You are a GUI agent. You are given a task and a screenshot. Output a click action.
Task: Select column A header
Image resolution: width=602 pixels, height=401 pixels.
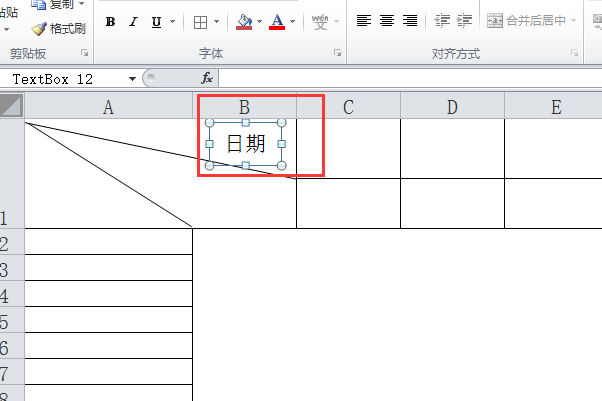(x=108, y=107)
